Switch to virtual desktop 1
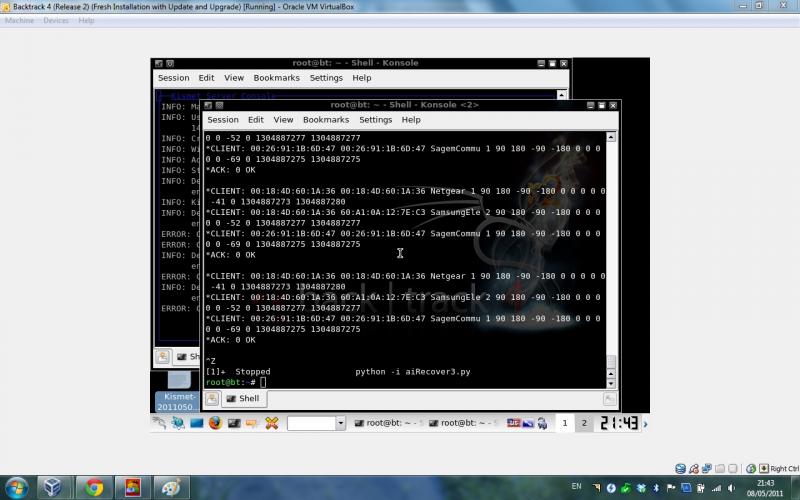The height and width of the screenshot is (500, 800). pyautogui.click(x=565, y=424)
